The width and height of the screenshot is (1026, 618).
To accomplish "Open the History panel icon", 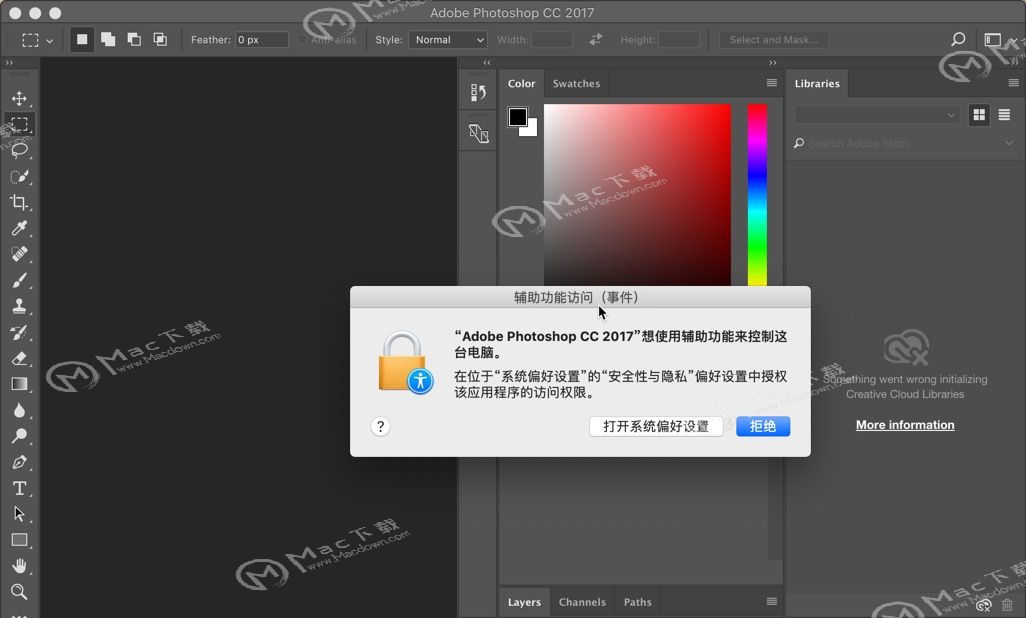I will pos(478,92).
